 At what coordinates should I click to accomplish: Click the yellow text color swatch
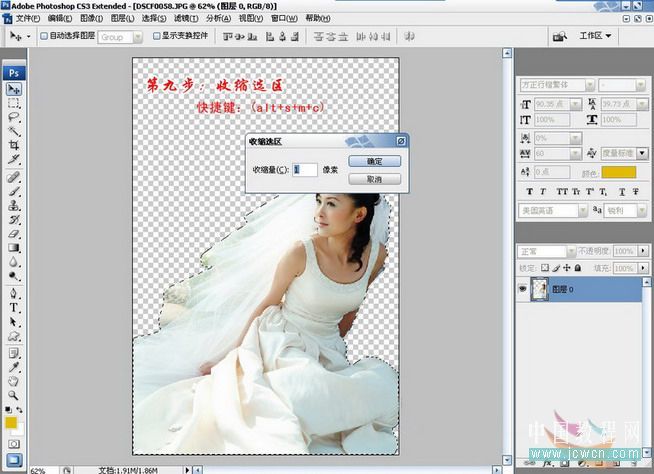coord(619,173)
